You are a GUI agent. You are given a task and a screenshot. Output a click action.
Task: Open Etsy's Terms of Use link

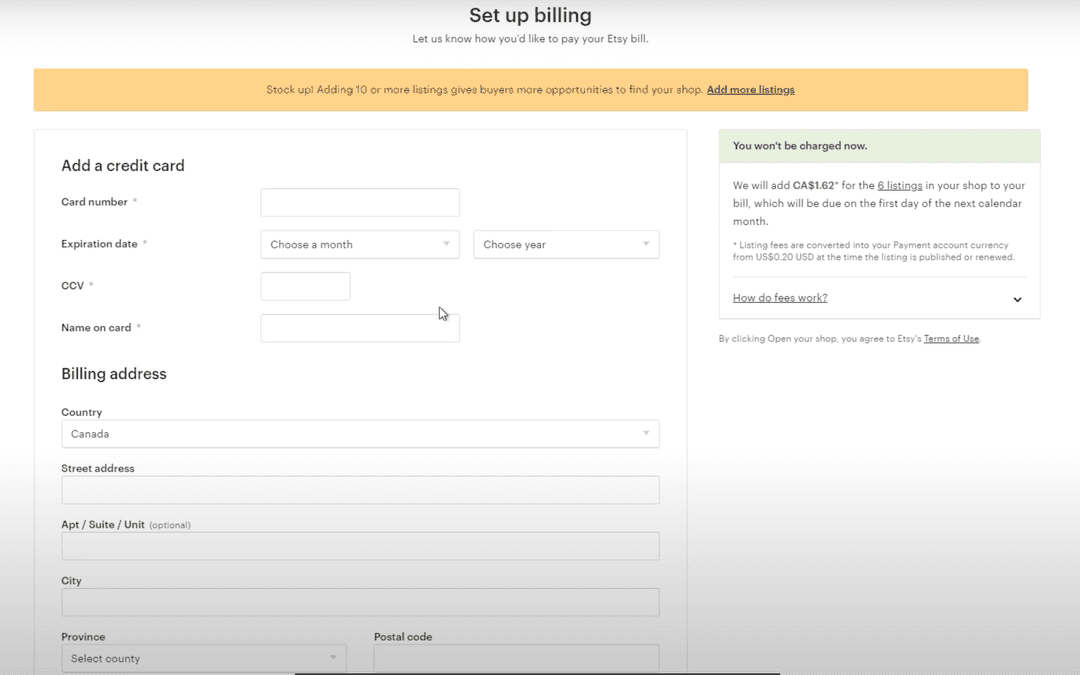tap(951, 339)
